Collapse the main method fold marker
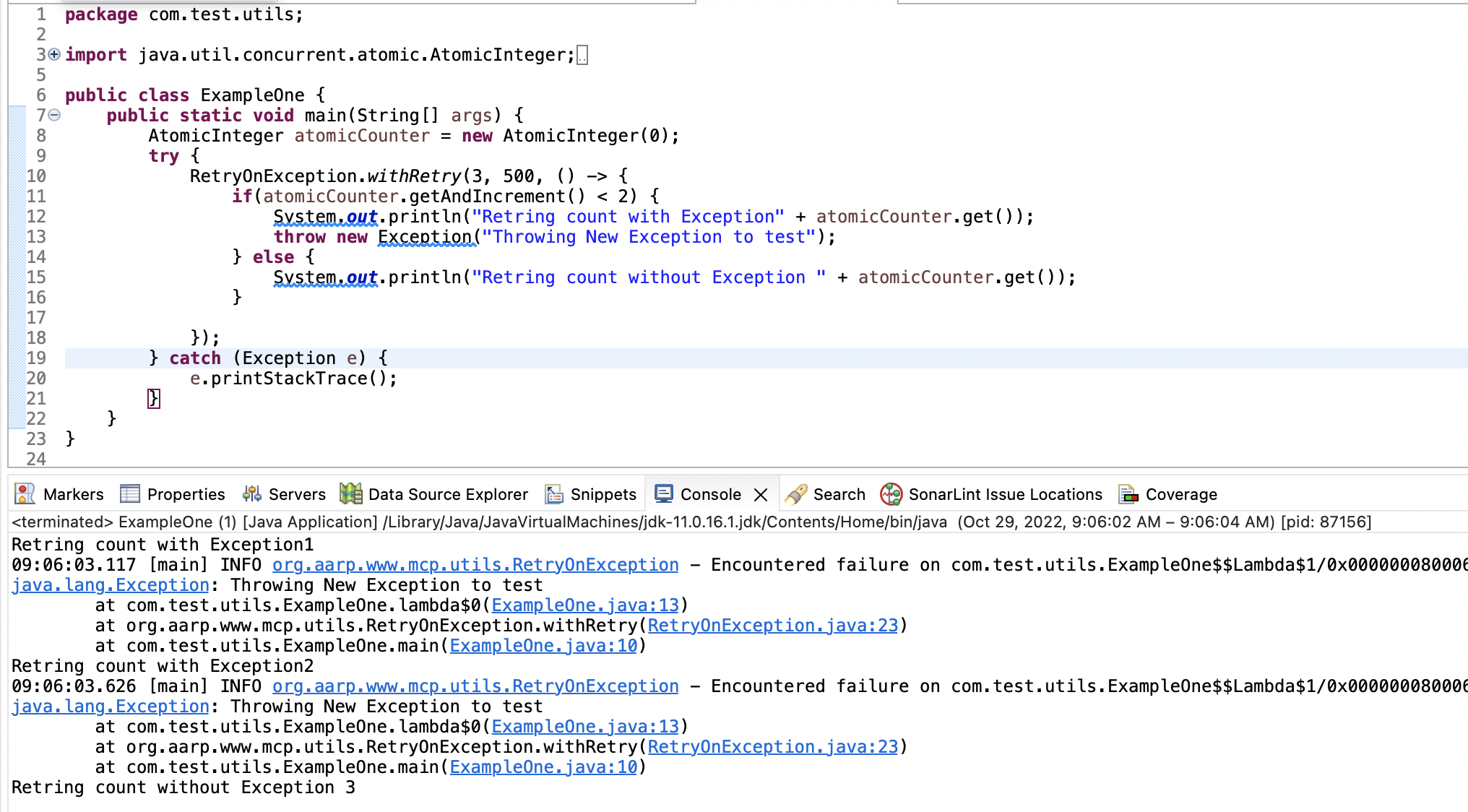The image size is (1468, 812). [54, 115]
